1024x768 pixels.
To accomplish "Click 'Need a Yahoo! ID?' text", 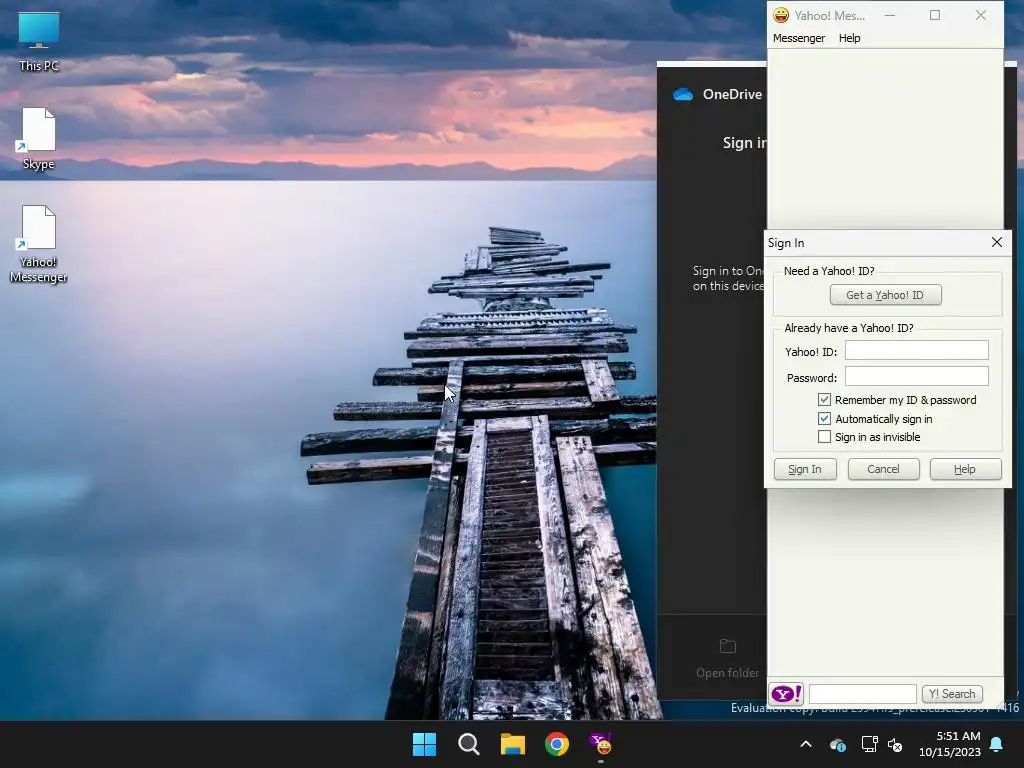I will 829,271.
